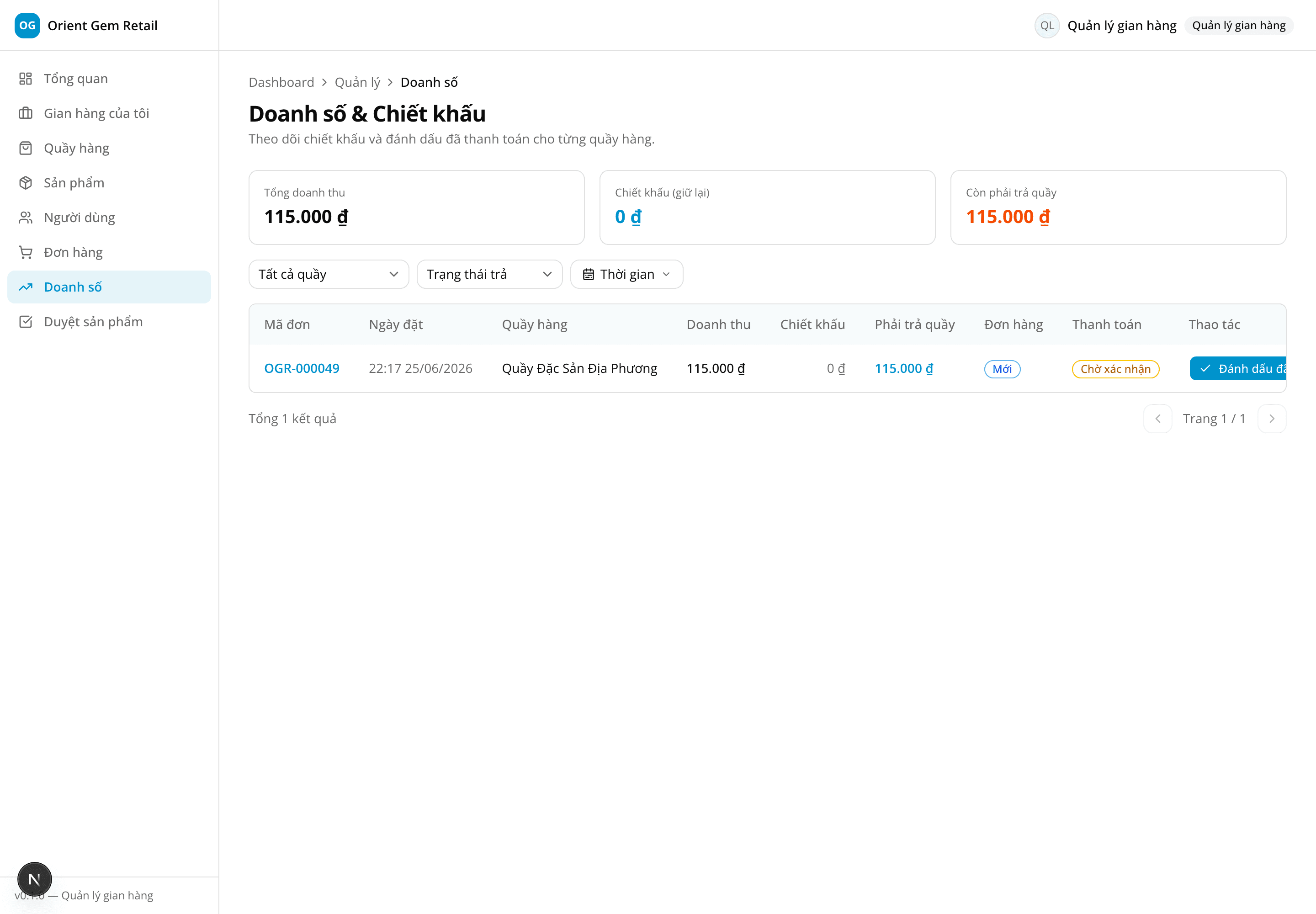Click the Chiết khấu (giữ lại) card
This screenshot has width=1316, height=914.
pyautogui.click(x=767, y=207)
